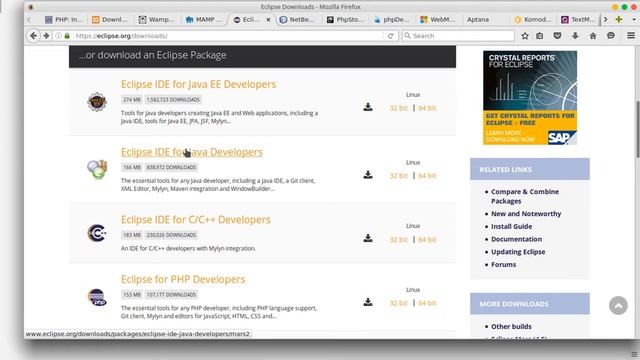
Task: Open the Crystal Reports SAP advertisement
Action: 530,98
